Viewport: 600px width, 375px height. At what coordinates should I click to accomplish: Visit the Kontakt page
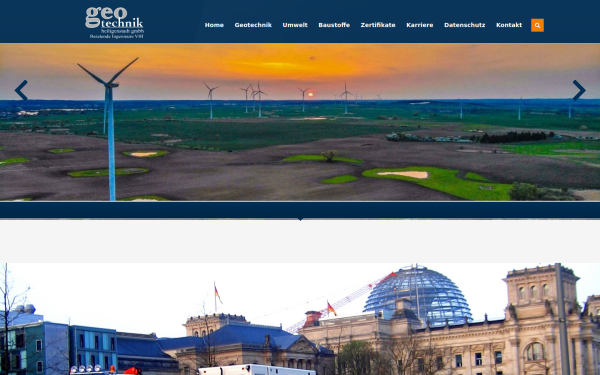[x=509, y=25]
